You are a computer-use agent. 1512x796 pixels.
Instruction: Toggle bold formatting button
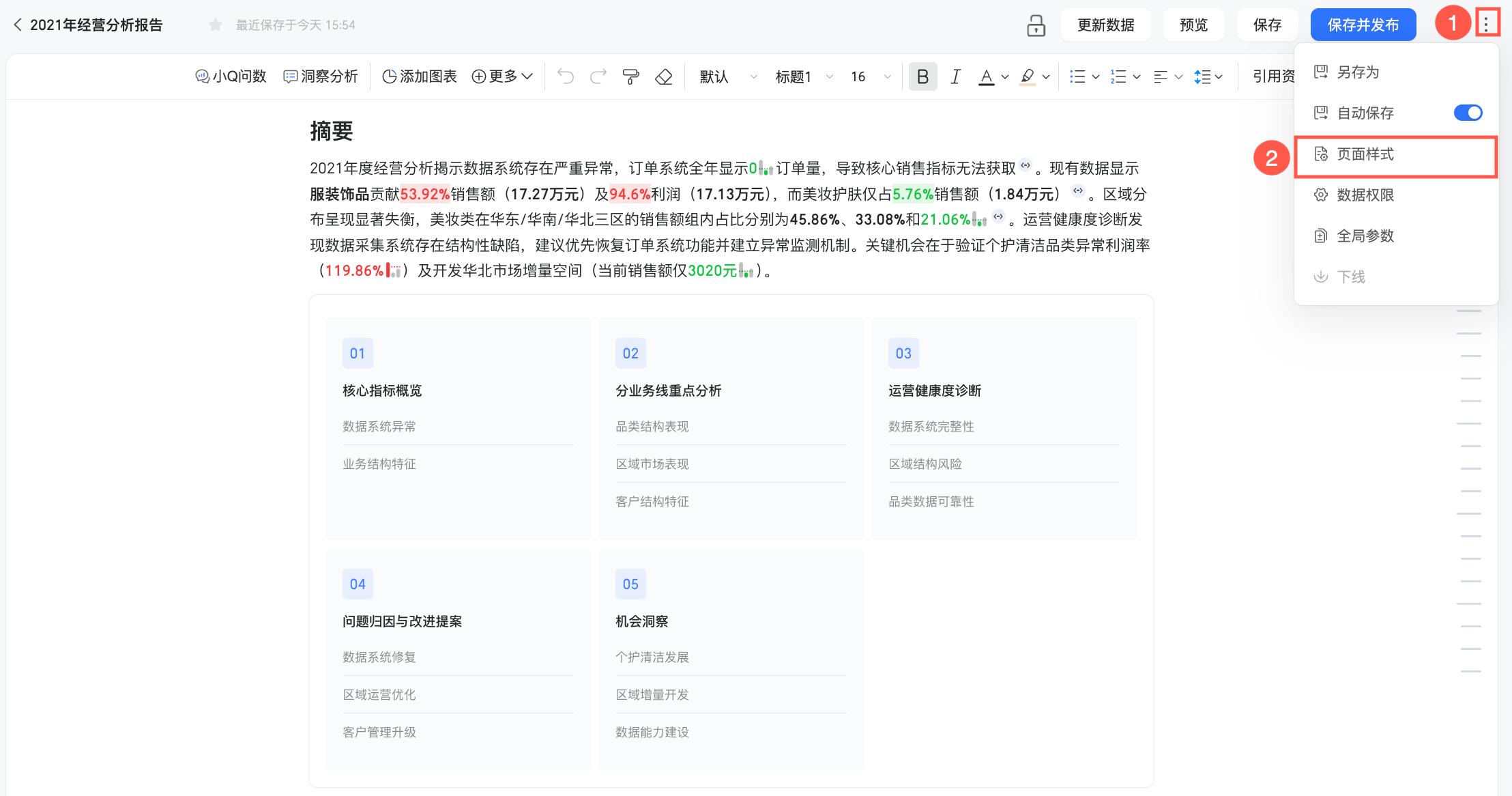click(922, 76)
